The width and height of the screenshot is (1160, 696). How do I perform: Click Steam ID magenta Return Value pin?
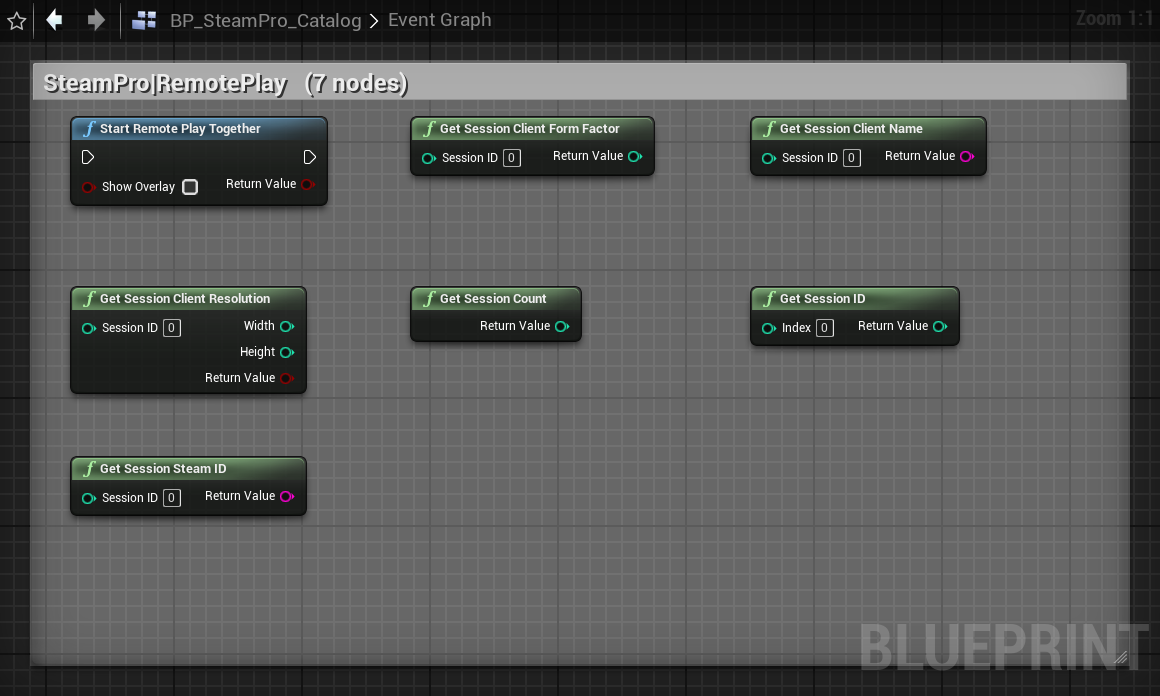click(x=287, y=496)
